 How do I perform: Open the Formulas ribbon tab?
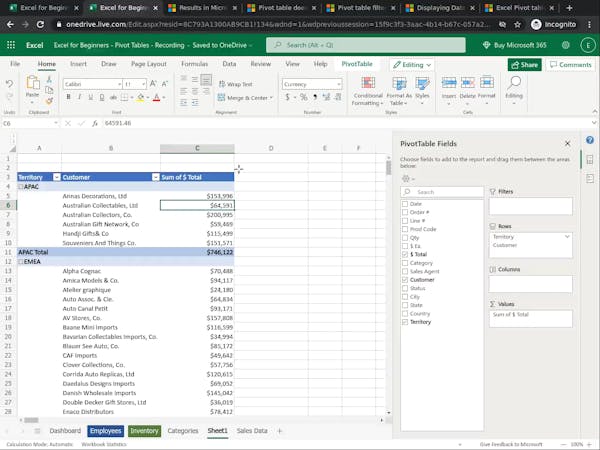(194, 64)
